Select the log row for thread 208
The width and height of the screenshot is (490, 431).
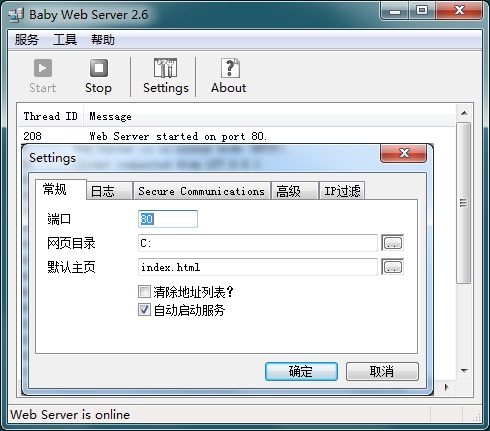click(x=236, y=136)
